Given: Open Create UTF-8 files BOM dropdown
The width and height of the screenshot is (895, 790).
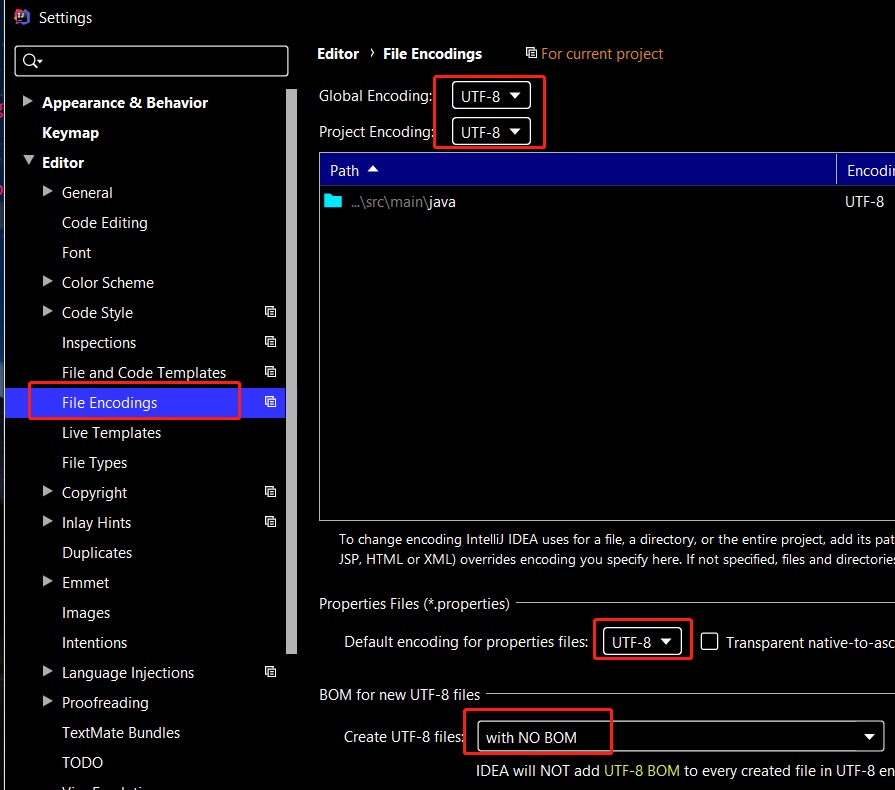Looking at the screenshot, I should click(x=679, y=737).
